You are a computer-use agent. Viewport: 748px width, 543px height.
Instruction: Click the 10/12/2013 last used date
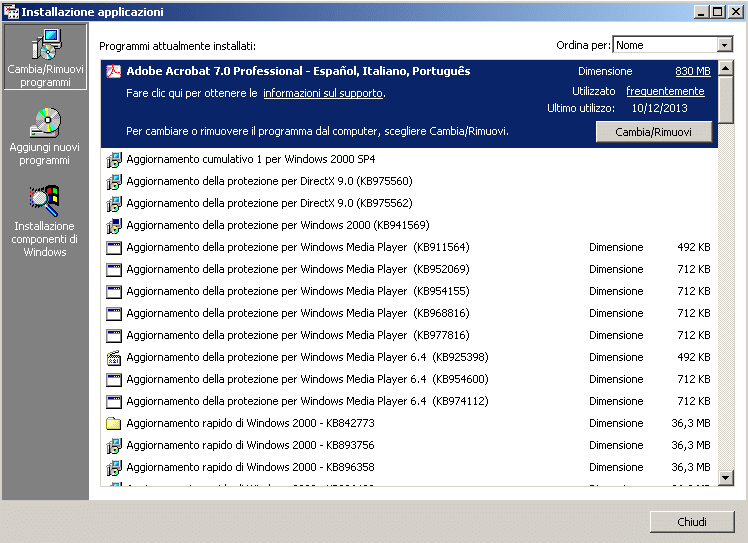(x=659, y=108)
